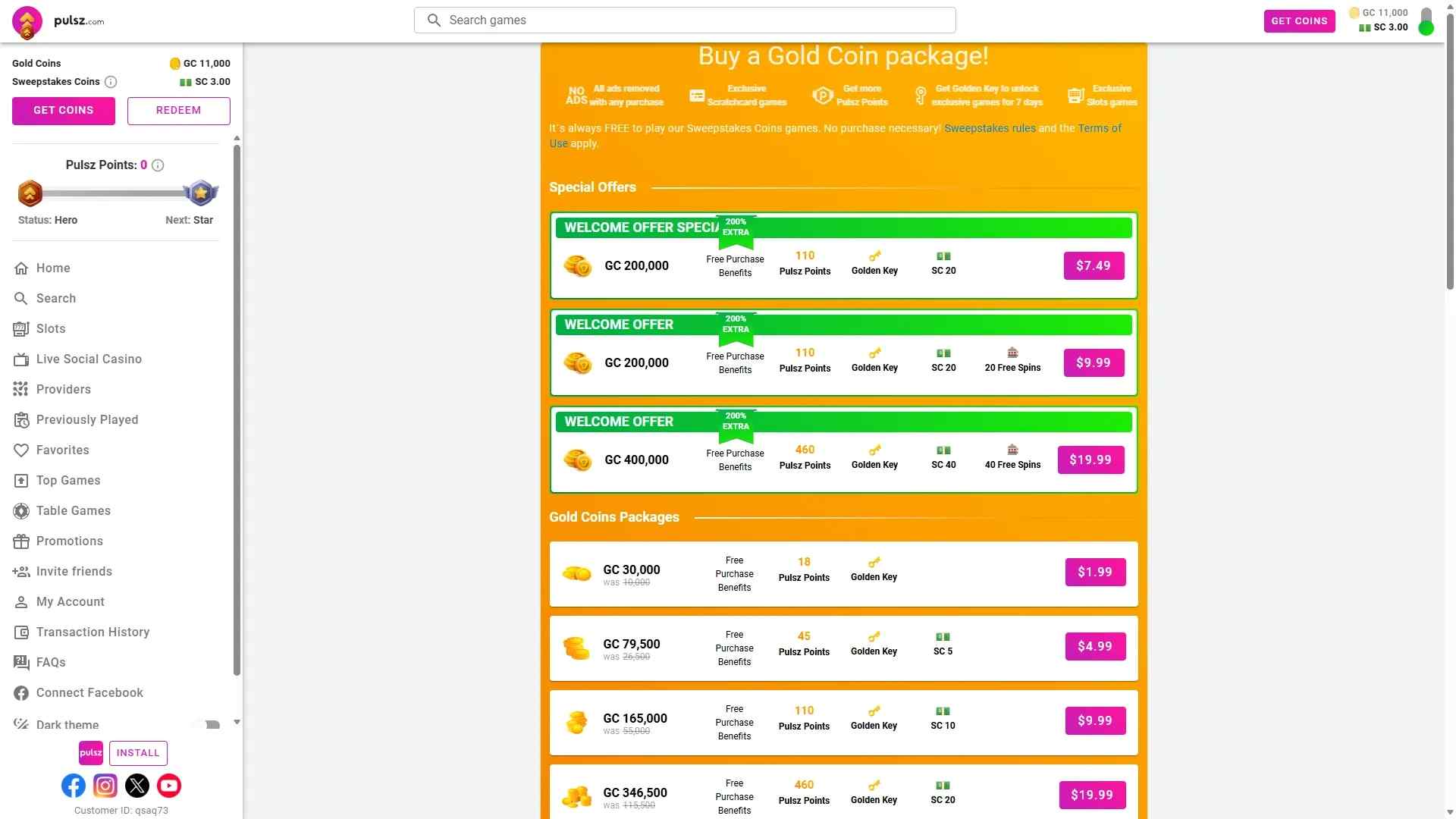The image size is (1456, 819).
Task: Click the REDEEM button
Action: (x=179, y=111)
